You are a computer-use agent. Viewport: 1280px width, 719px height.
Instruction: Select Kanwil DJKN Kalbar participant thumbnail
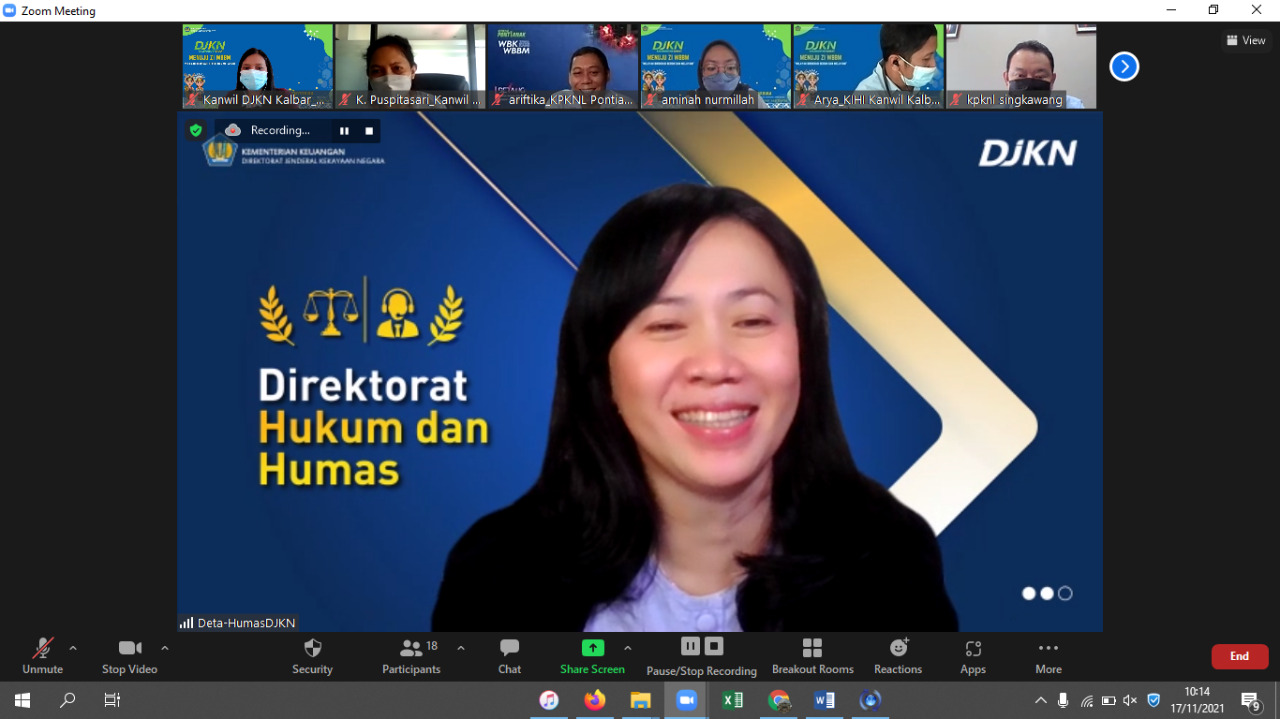258,66
